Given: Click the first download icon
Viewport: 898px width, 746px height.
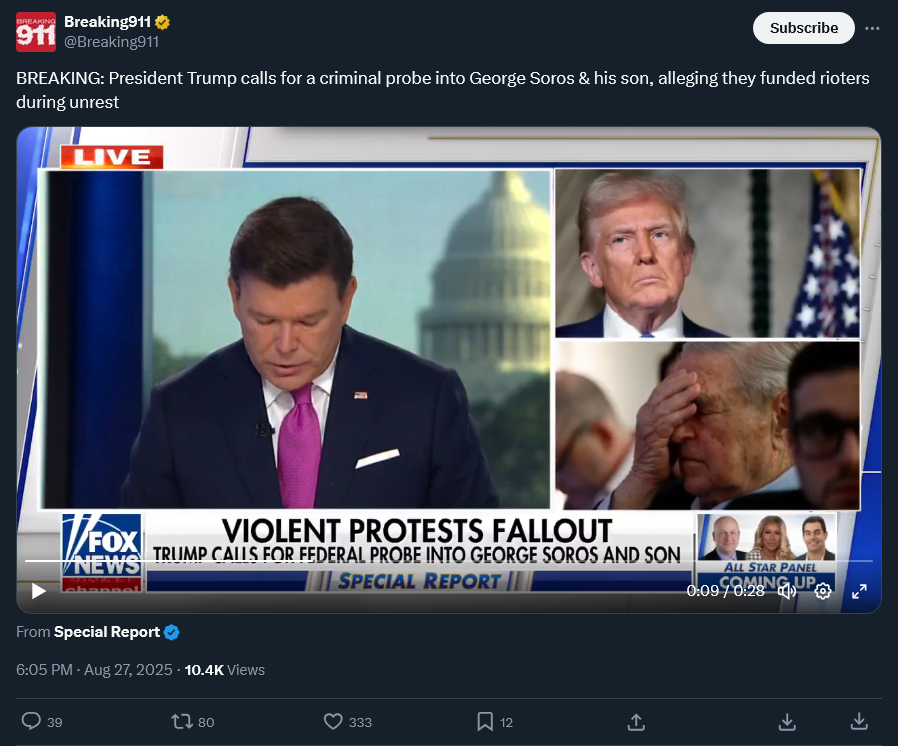Looking at the screenshot, I should (787, 721).
